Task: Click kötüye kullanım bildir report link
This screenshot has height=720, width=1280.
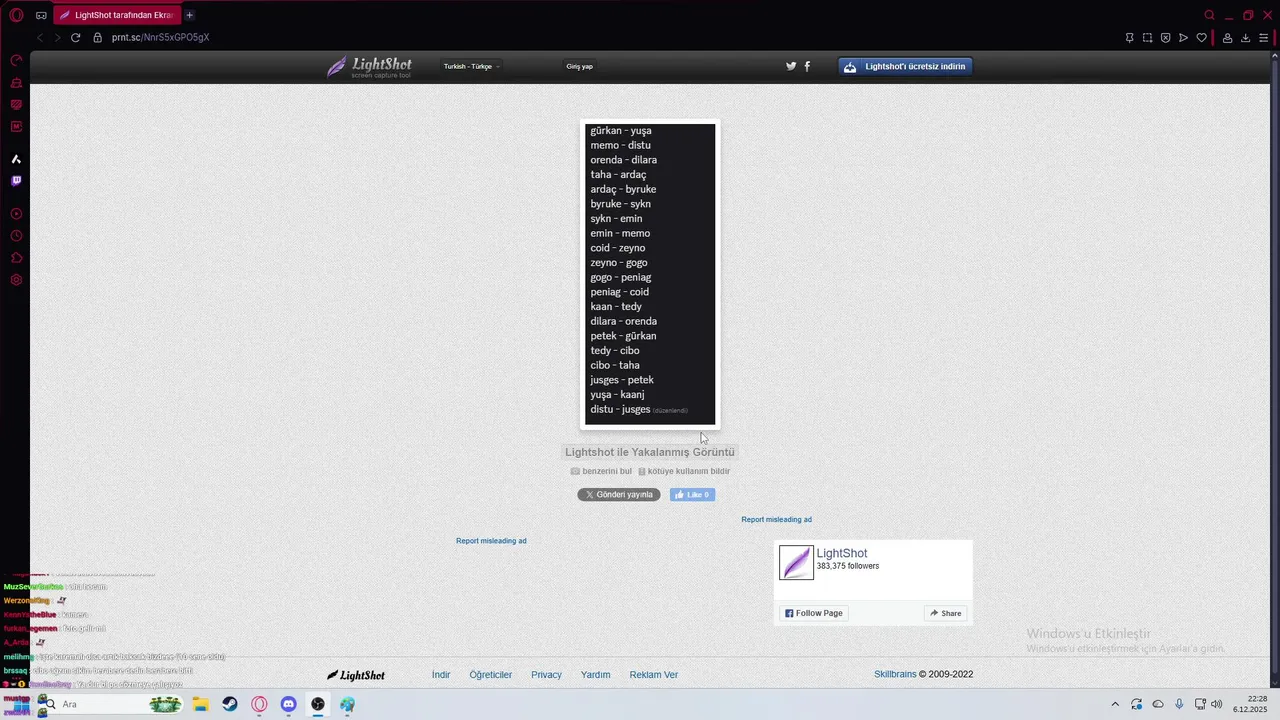Action: (x=684, y=471)
